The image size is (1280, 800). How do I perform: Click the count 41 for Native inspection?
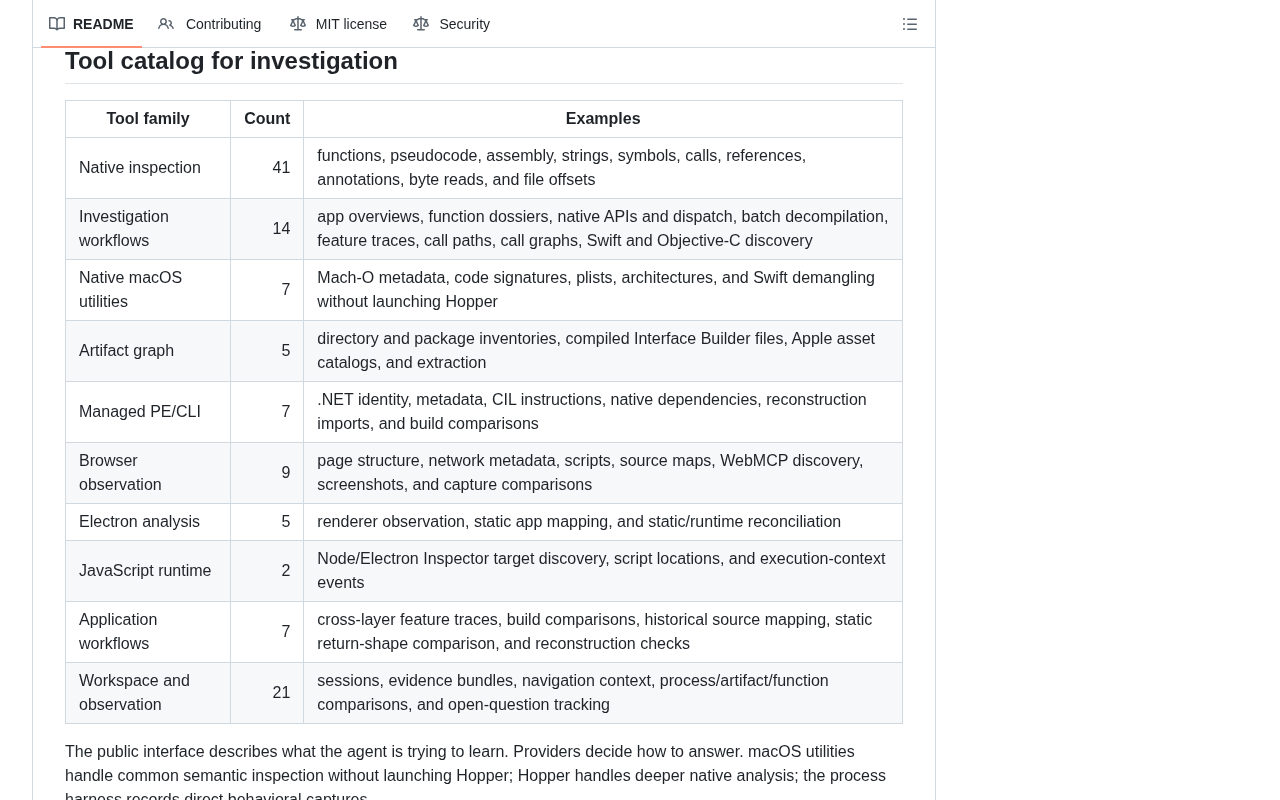[x=281, y=168]
